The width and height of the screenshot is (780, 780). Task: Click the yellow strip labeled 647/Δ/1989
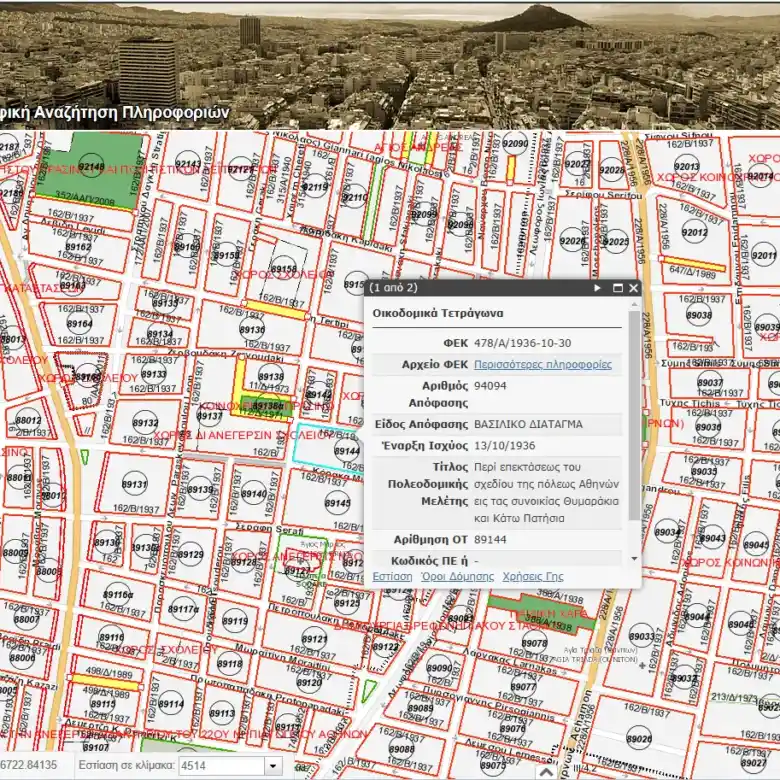point(693,264)
